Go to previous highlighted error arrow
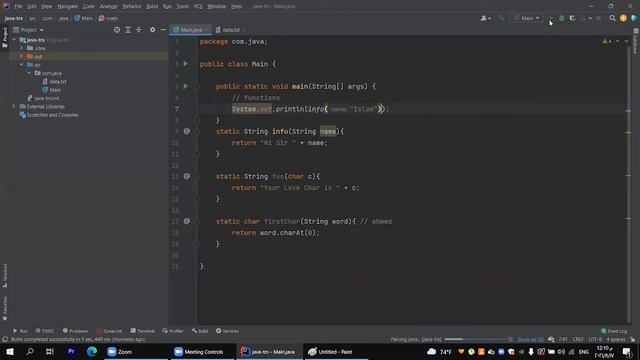This screenshot has height=360, width=640. (618, 41)
